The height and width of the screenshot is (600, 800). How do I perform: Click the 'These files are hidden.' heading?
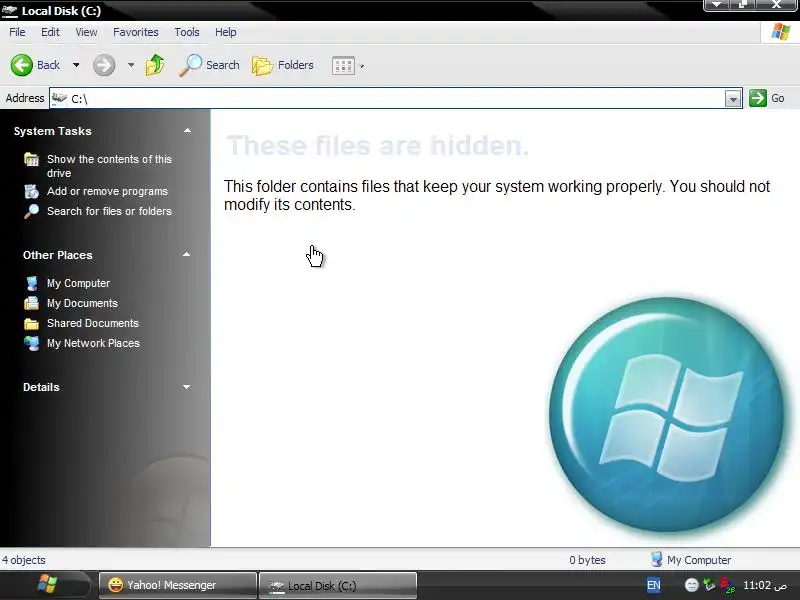378,145
